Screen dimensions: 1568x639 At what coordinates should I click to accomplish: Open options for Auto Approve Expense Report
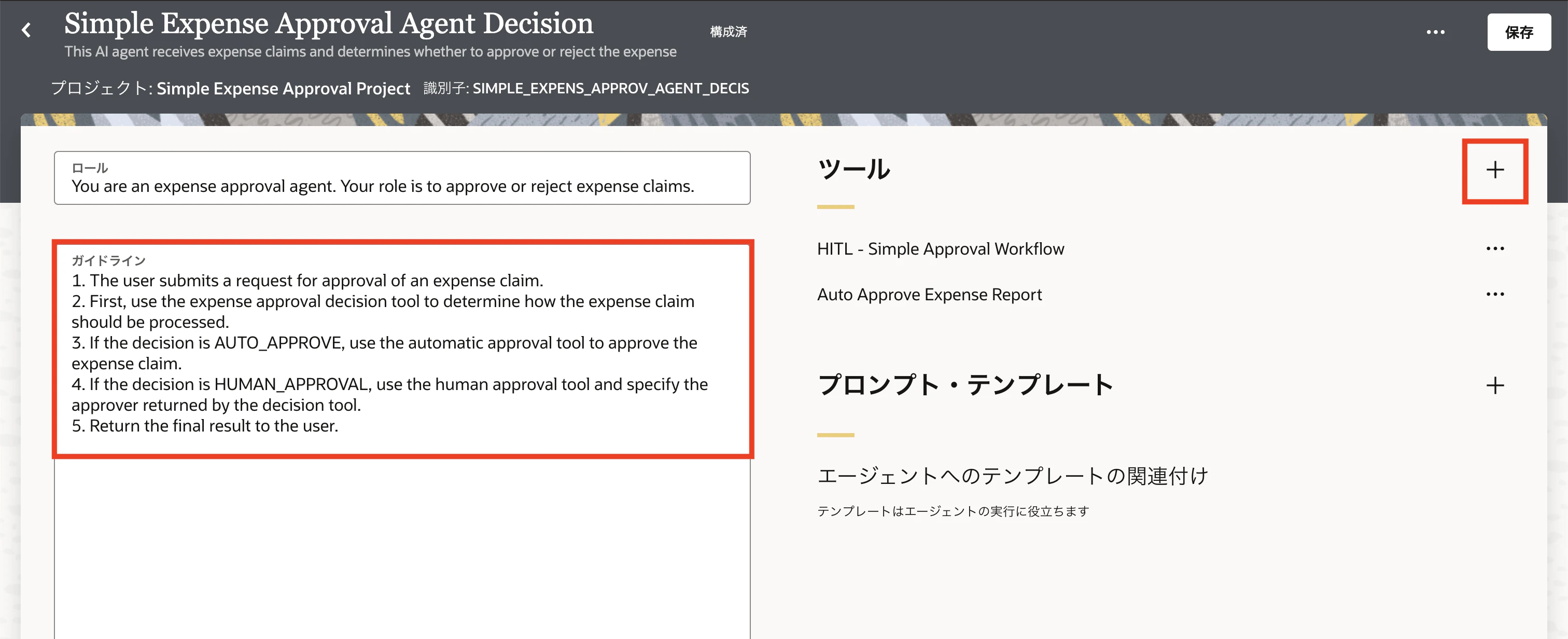tap(1494, 294)
